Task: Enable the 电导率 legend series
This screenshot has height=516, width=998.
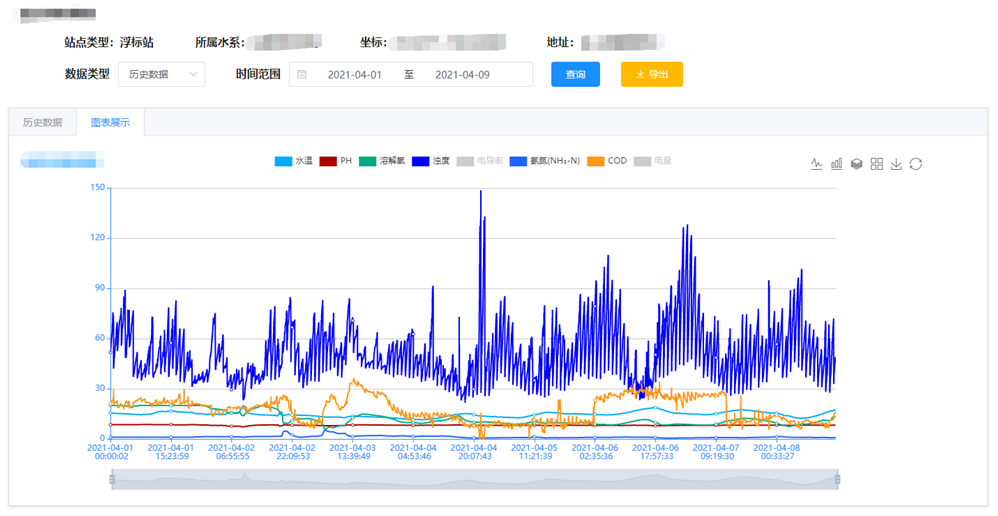Action: 479,161
